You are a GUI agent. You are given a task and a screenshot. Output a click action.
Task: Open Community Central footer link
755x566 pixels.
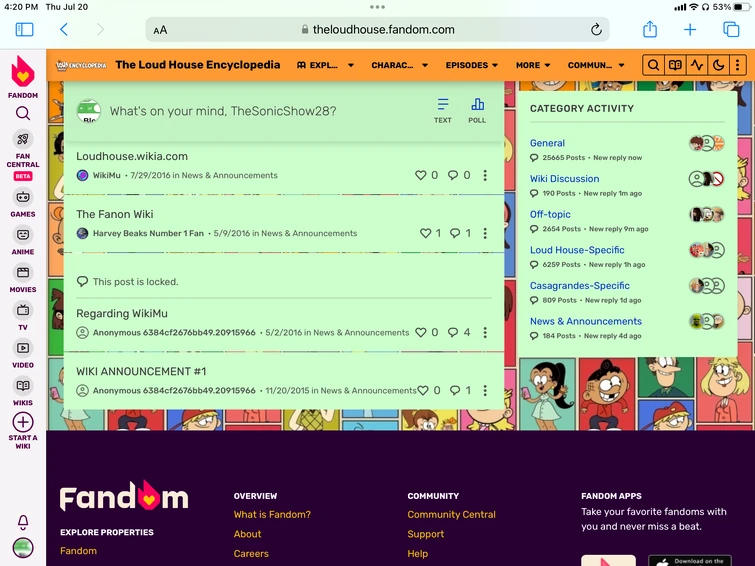pyautogui.click(x=451, y=514)
